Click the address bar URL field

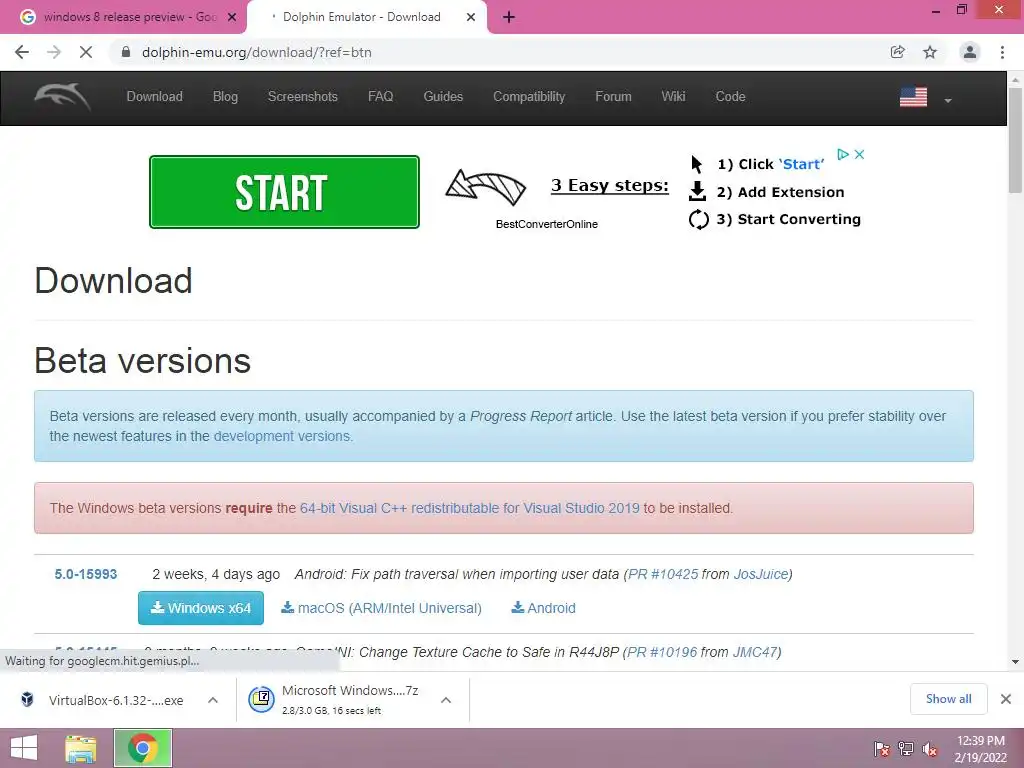[496, 52]
